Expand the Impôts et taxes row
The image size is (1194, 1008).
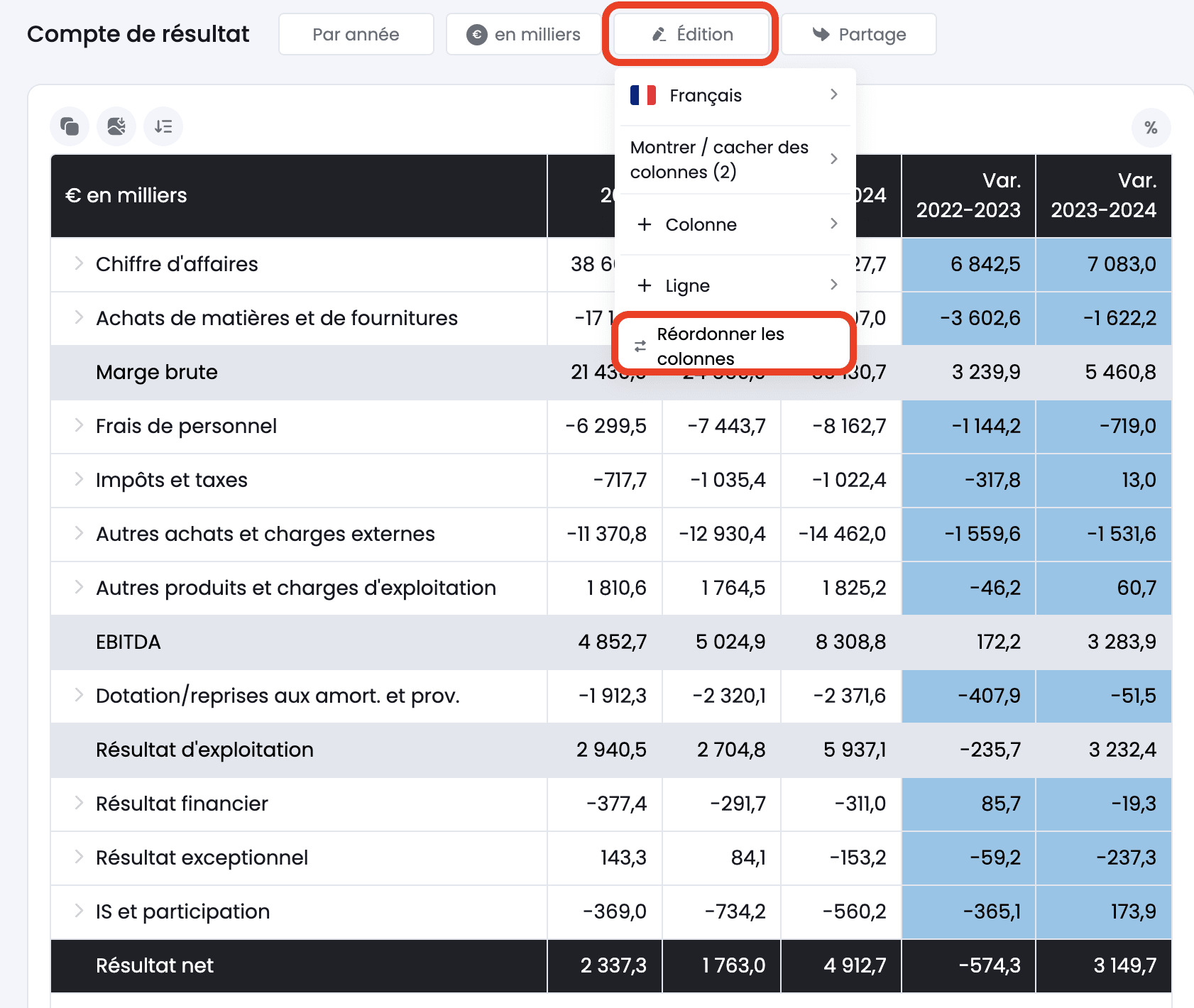(79, 479)
